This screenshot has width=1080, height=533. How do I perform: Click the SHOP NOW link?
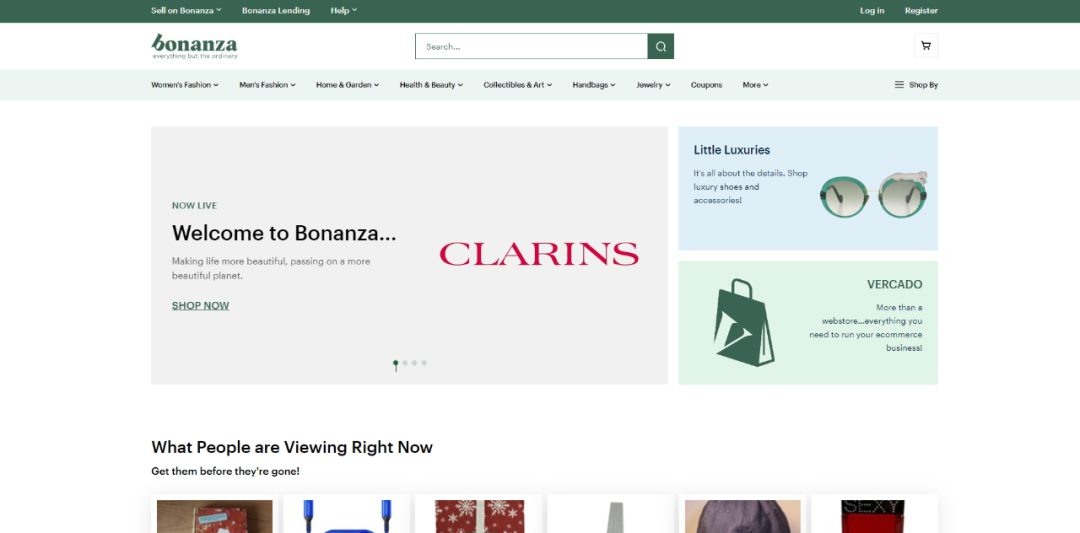tap(200, 306)
